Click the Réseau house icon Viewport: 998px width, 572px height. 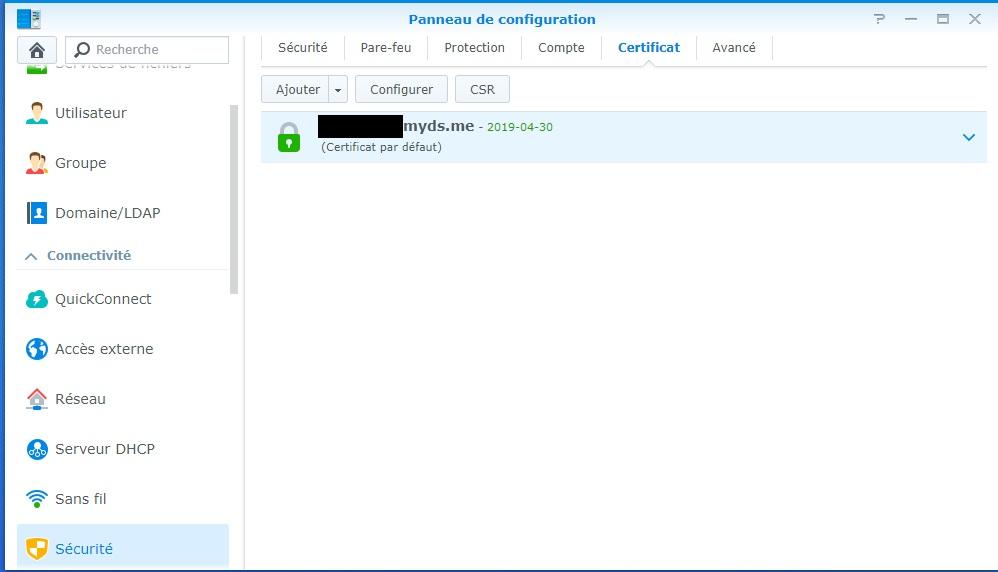[37, 399]
